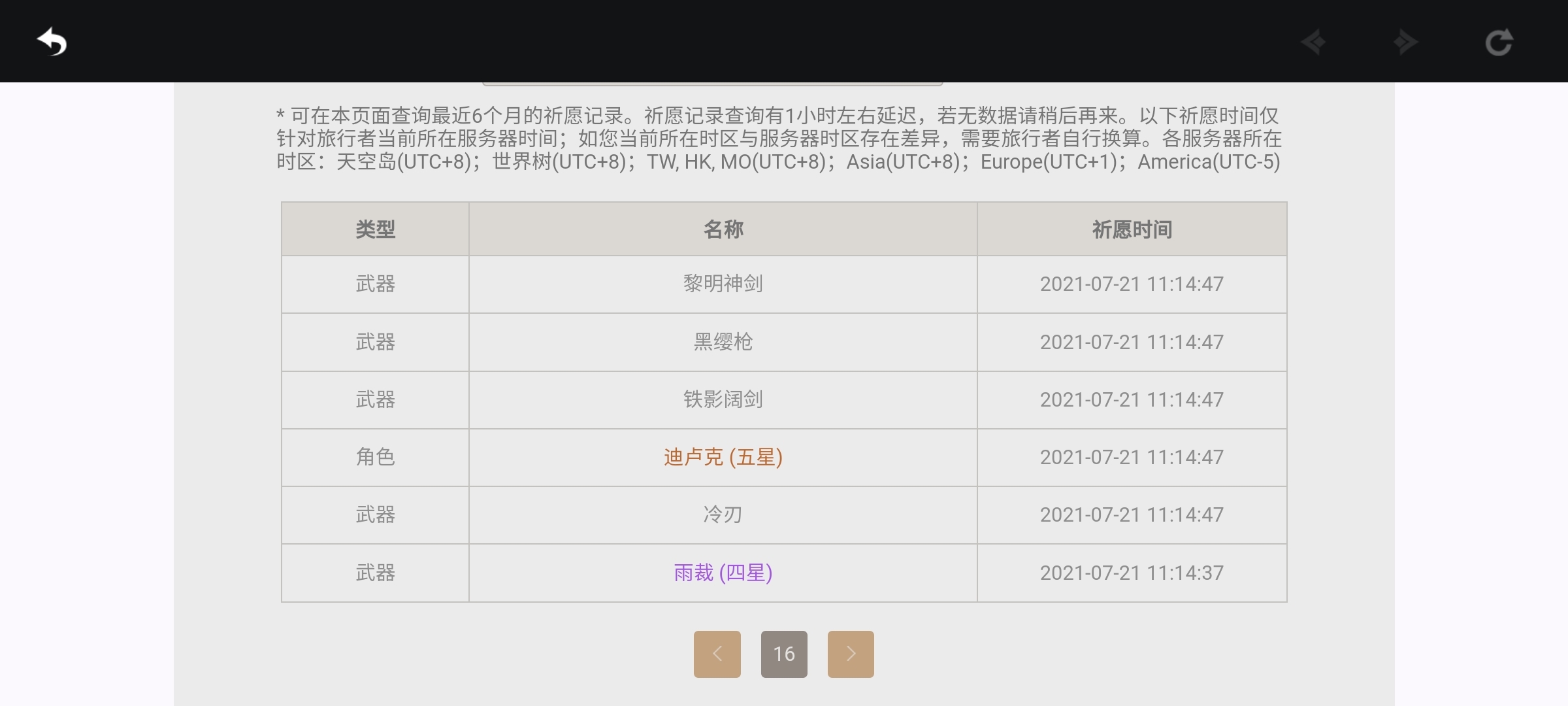Image resolution: width=1568 pixels, height=706 pixels.
Task: Click the 武器 type cell beside 黎明神剑
Action: [x=375, y=284]
